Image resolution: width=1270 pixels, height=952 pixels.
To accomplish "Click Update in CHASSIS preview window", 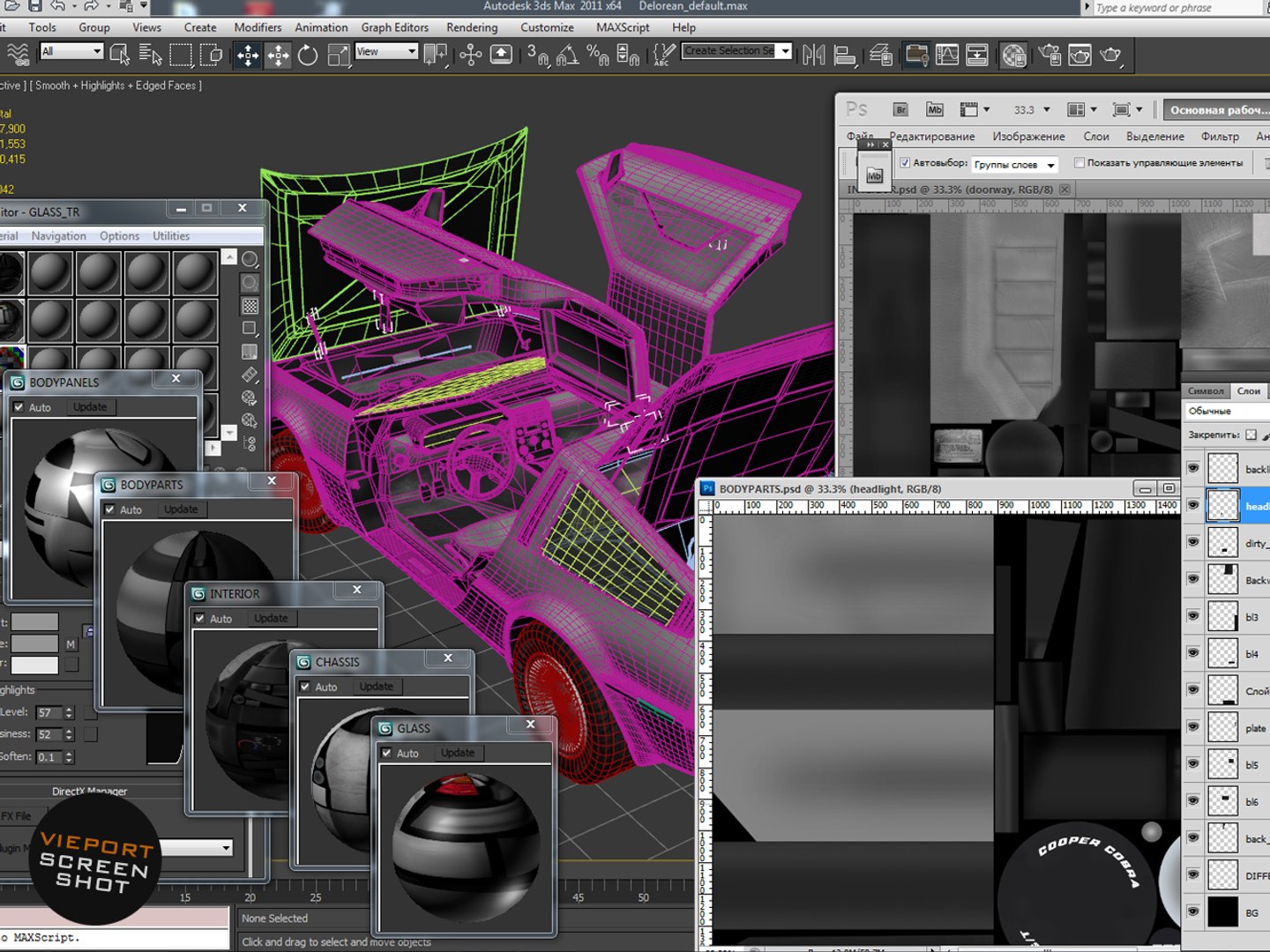I will pyautogui.click(x=376, y=687).
